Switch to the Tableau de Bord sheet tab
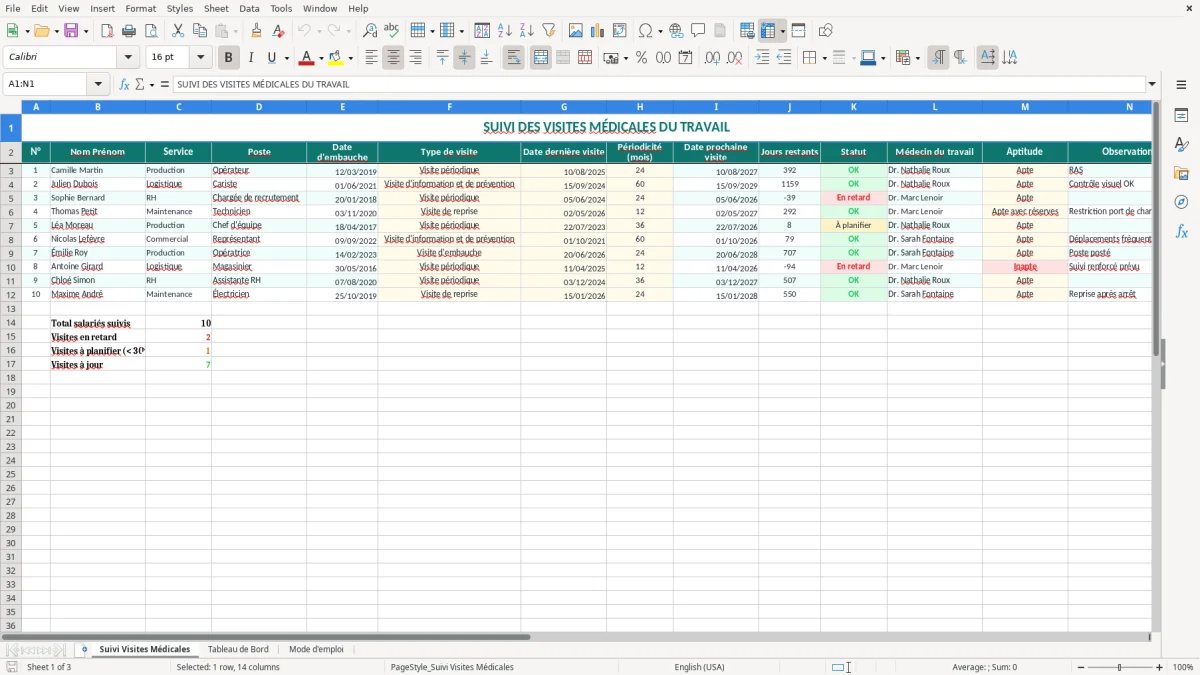 click(x=238, y=650)
